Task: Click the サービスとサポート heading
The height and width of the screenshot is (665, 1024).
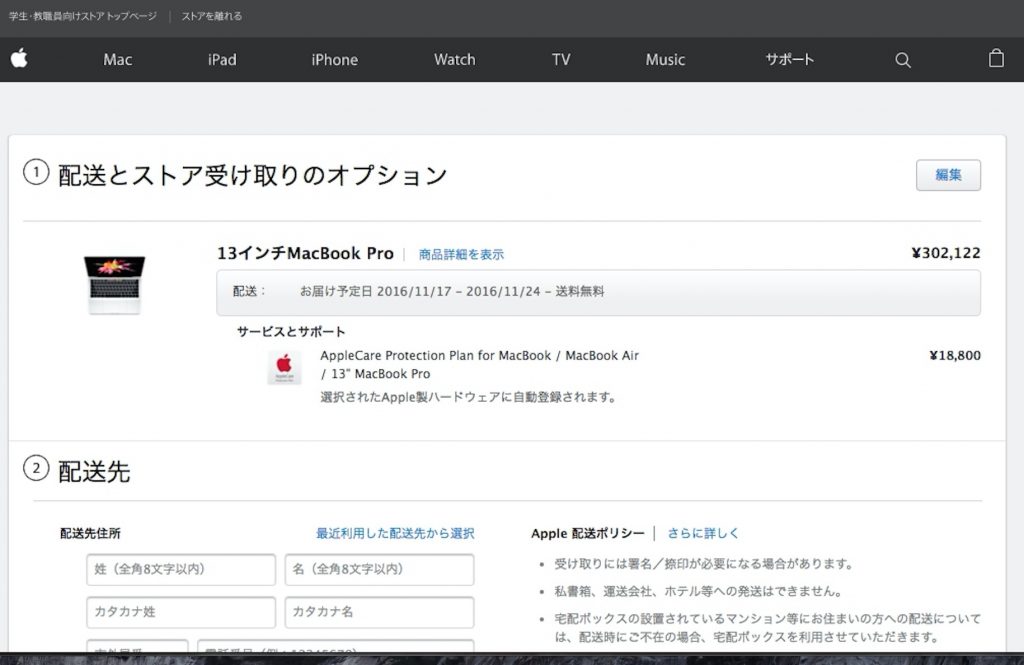Action: (291, 332)
